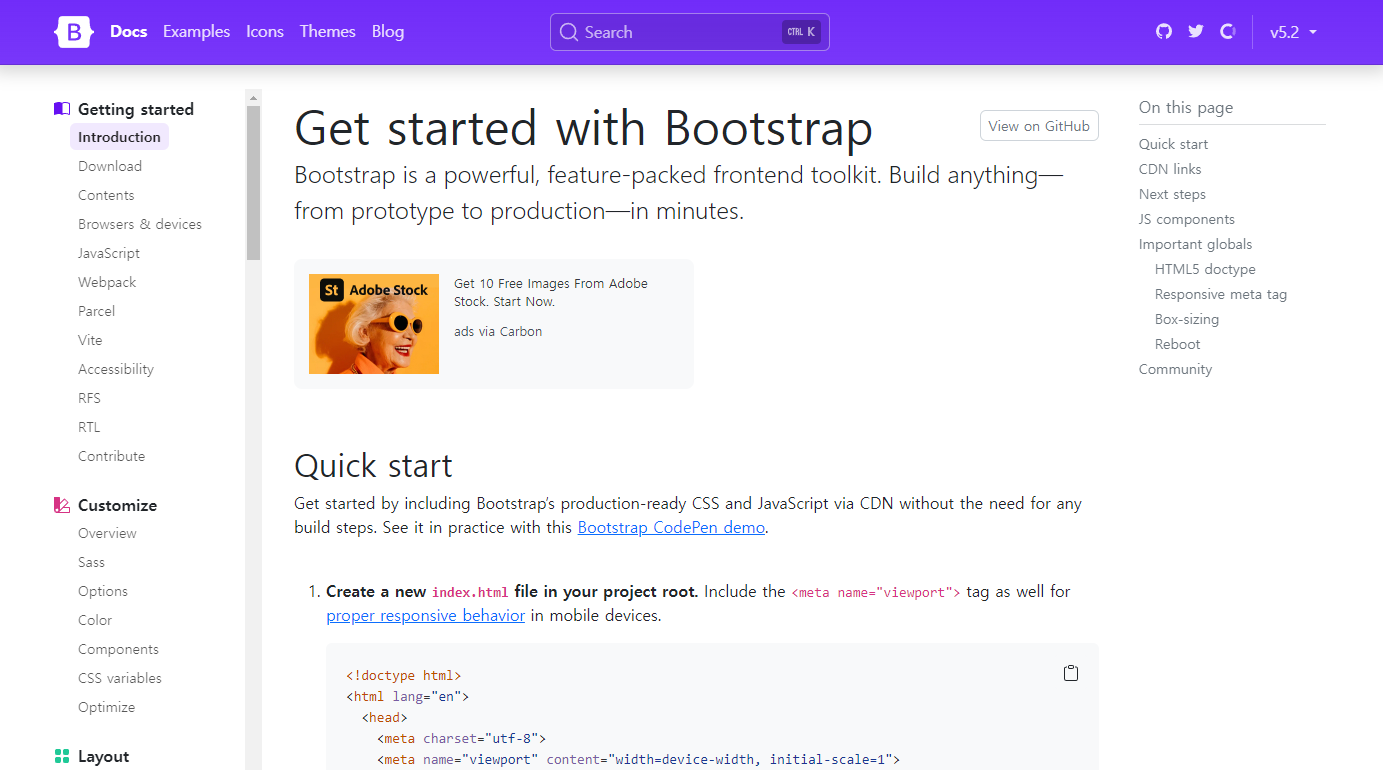The width and height of the screenshot is (1383, 770).
Task: Click the Adobe Stock ad text
Action: [551, 292]
